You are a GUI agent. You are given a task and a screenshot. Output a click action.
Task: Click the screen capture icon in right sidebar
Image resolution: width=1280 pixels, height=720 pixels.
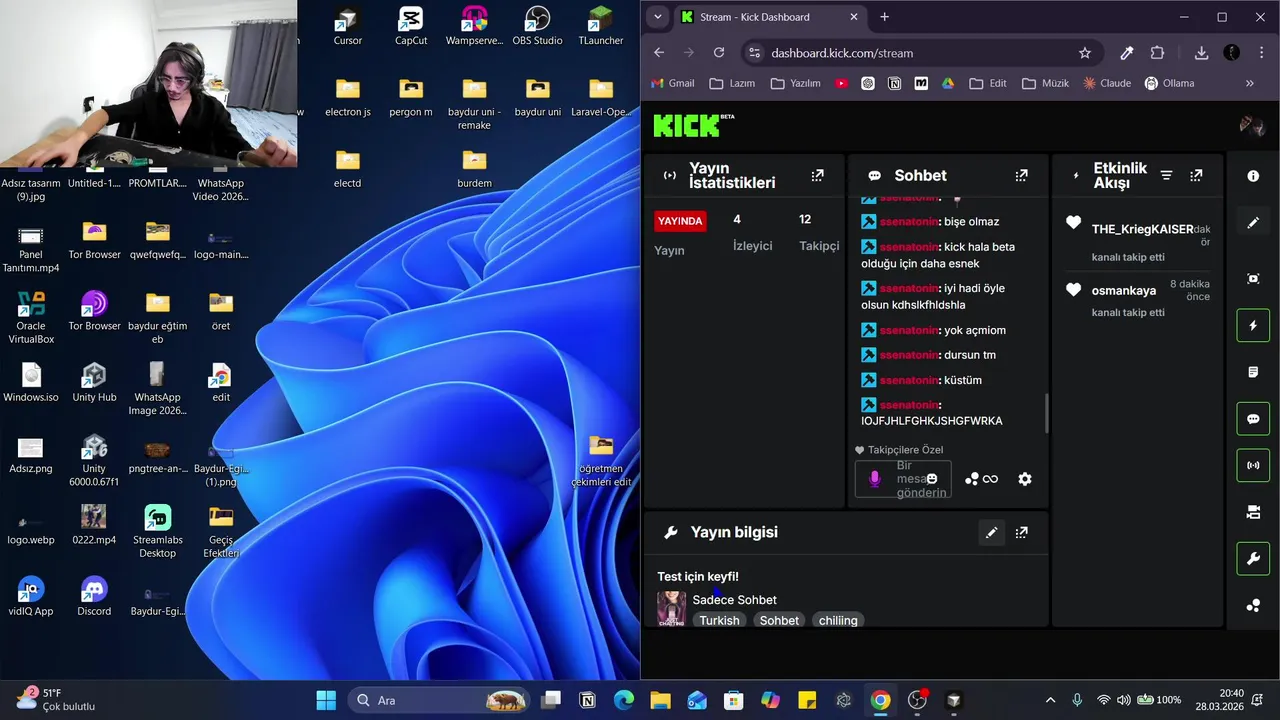coord(1253,279)
